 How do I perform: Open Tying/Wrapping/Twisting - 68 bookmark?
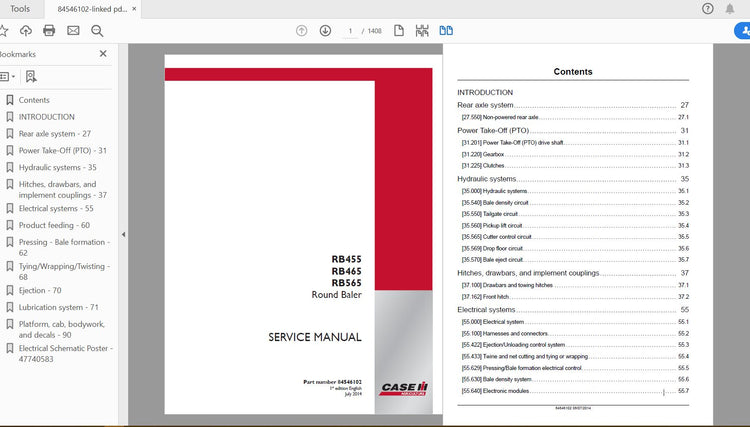[64, 271]
